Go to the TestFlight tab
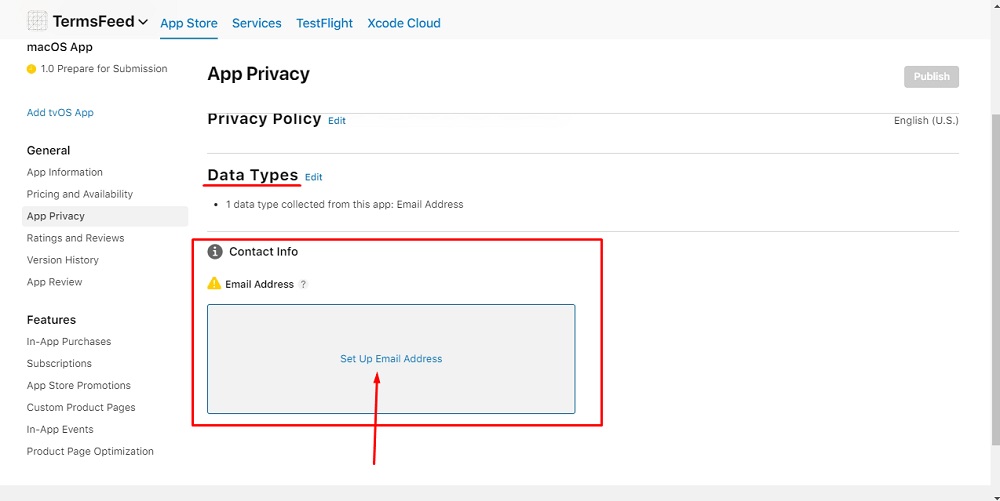The image size is (1000, 501). [x=324, y=24]
